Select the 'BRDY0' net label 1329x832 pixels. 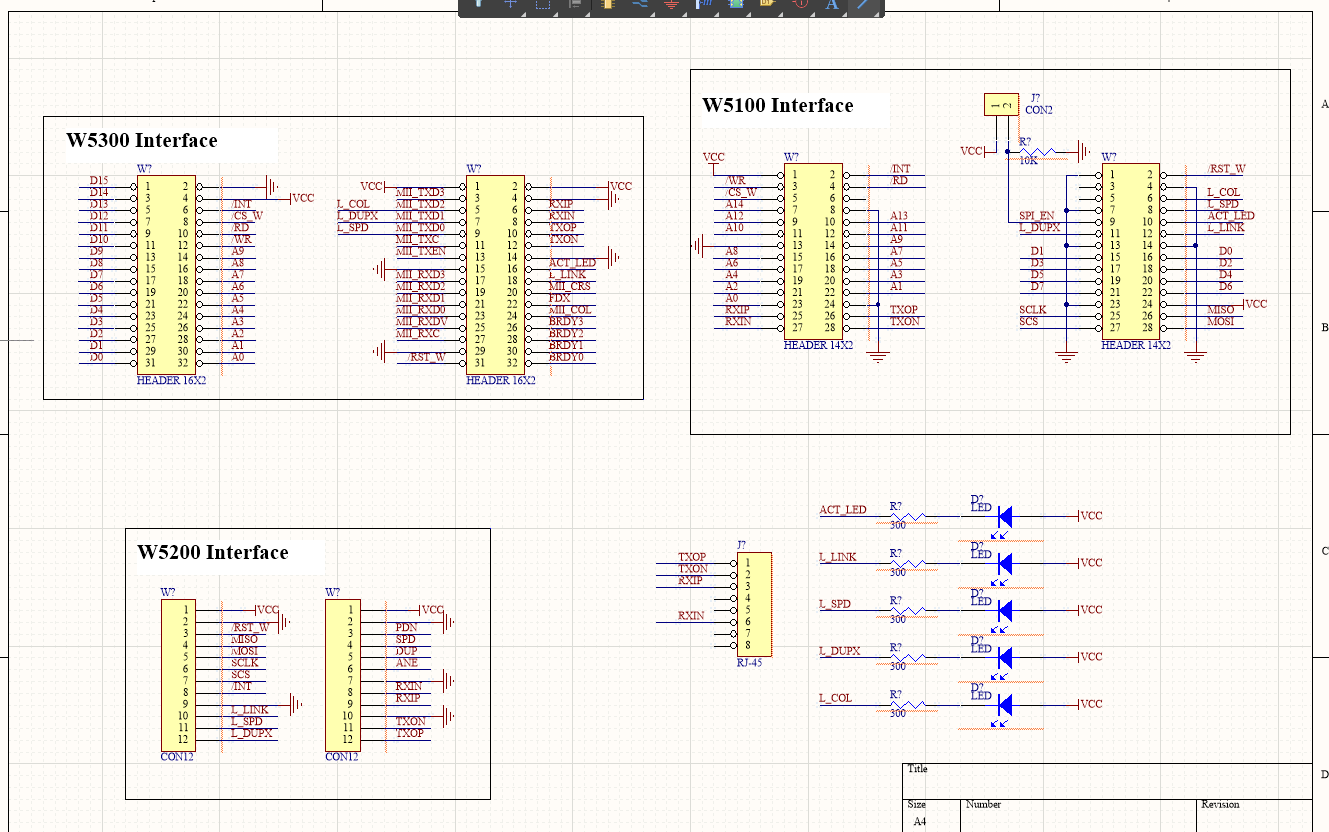[566, 356]
